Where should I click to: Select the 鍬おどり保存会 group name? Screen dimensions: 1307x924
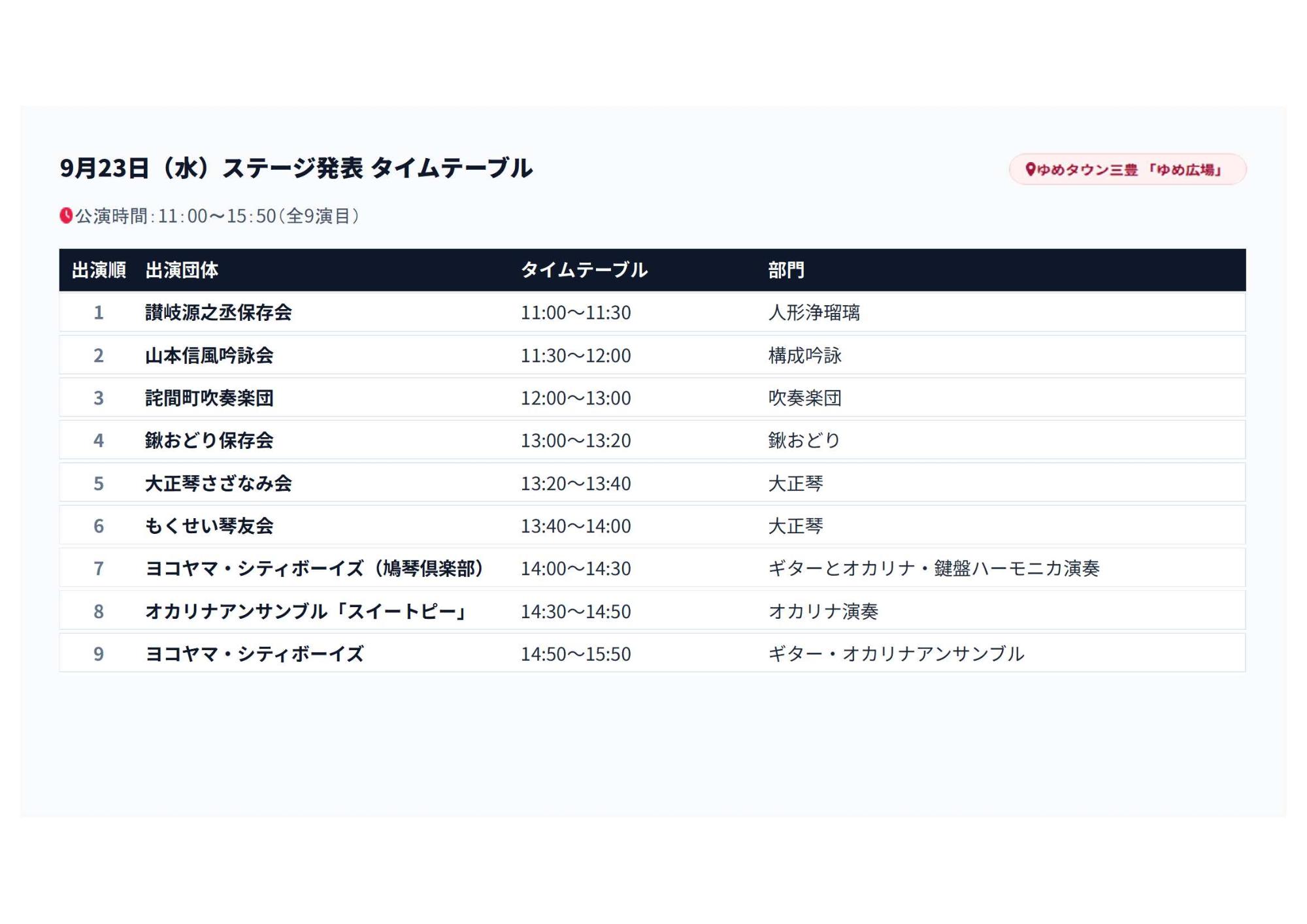pos(209,440)
